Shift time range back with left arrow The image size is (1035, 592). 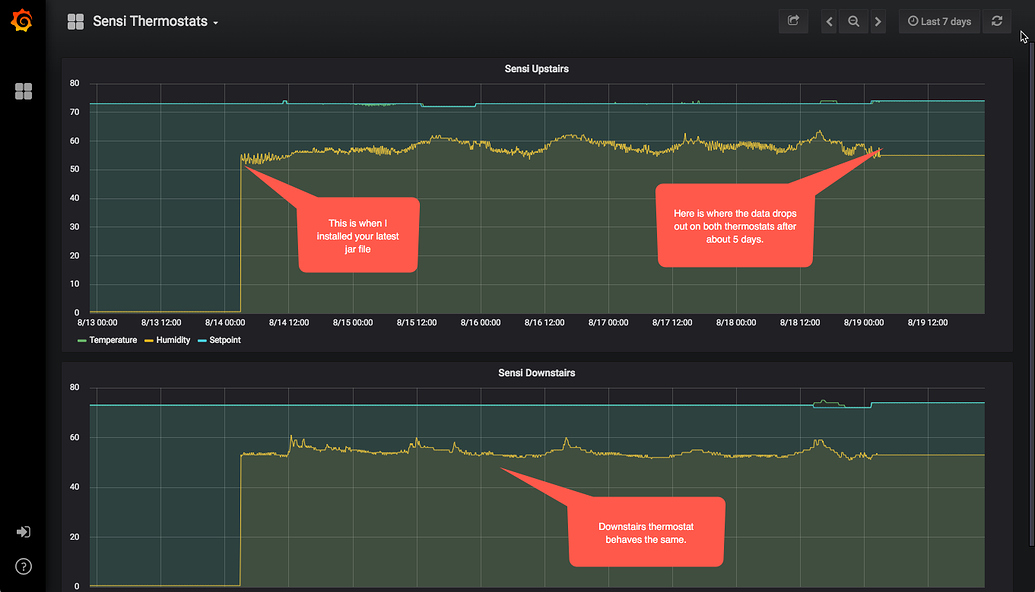(x=829, y=21)
